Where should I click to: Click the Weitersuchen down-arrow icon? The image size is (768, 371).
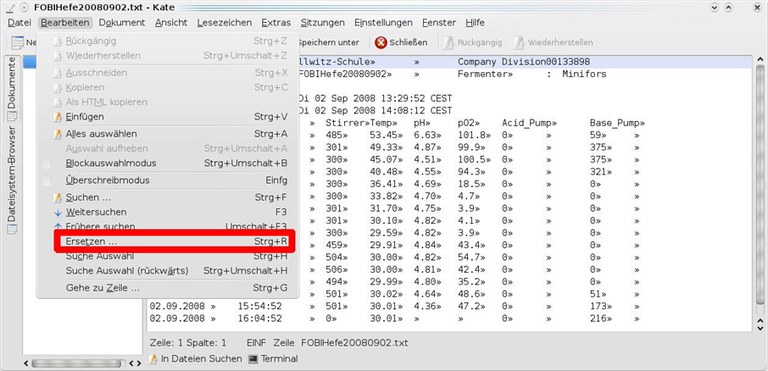point(58,212)
